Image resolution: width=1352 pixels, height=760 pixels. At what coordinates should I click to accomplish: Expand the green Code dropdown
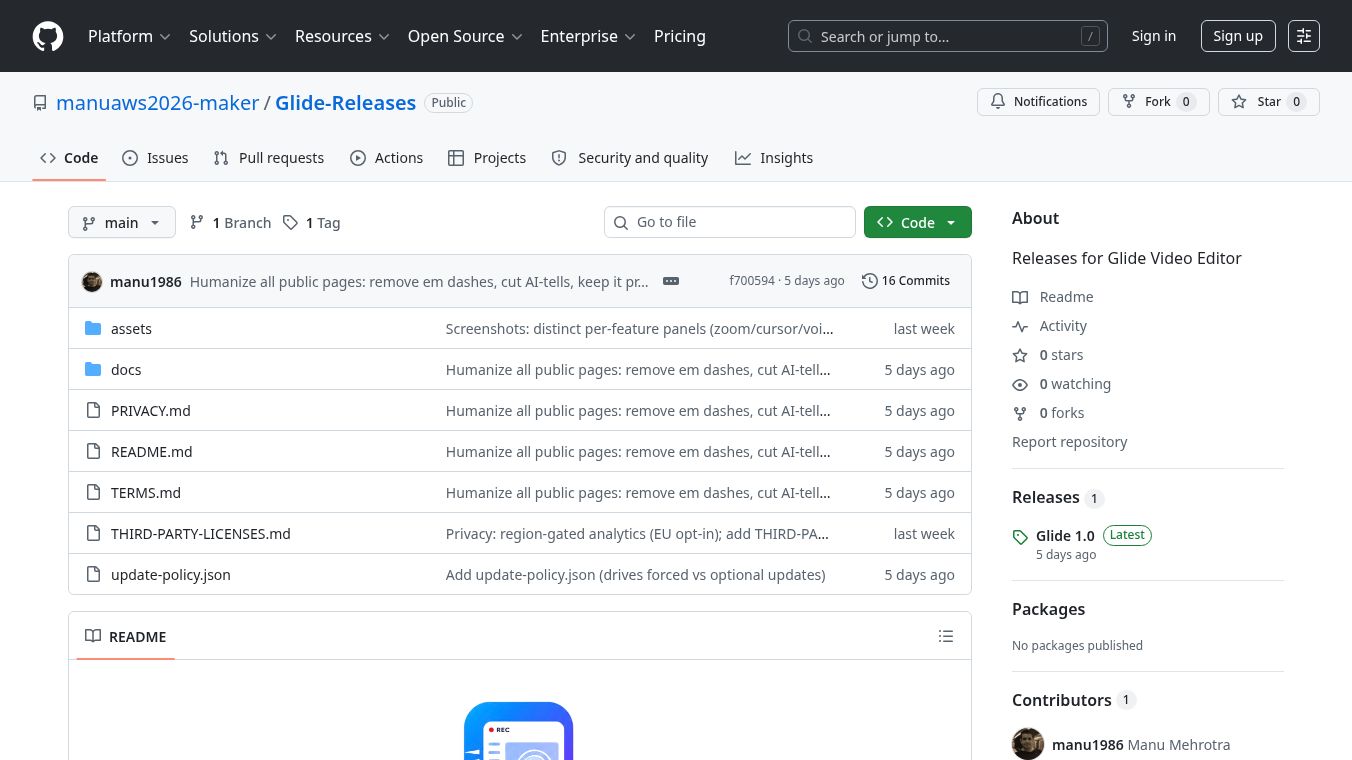coord(918,223)
